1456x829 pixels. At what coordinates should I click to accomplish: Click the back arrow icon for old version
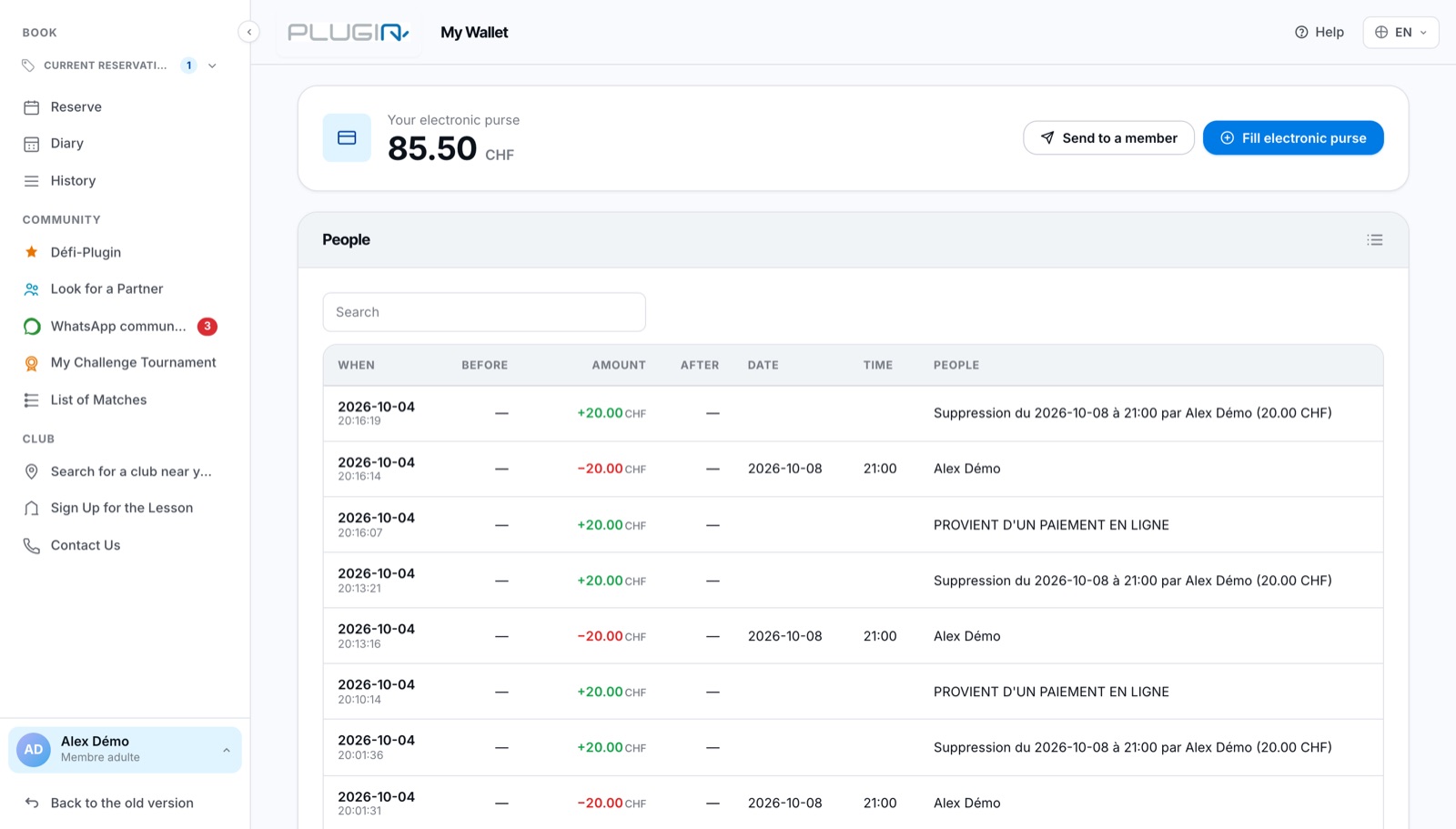[32, 803]
